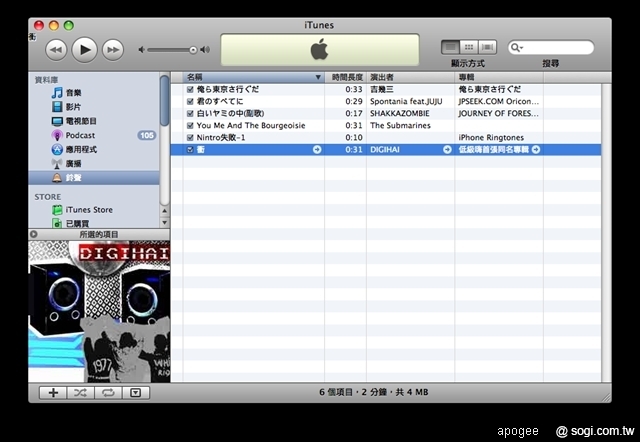Sort by Time column header (時間長度)
Image resolution: width=640 pixels, height=442 pixels.
345,77
